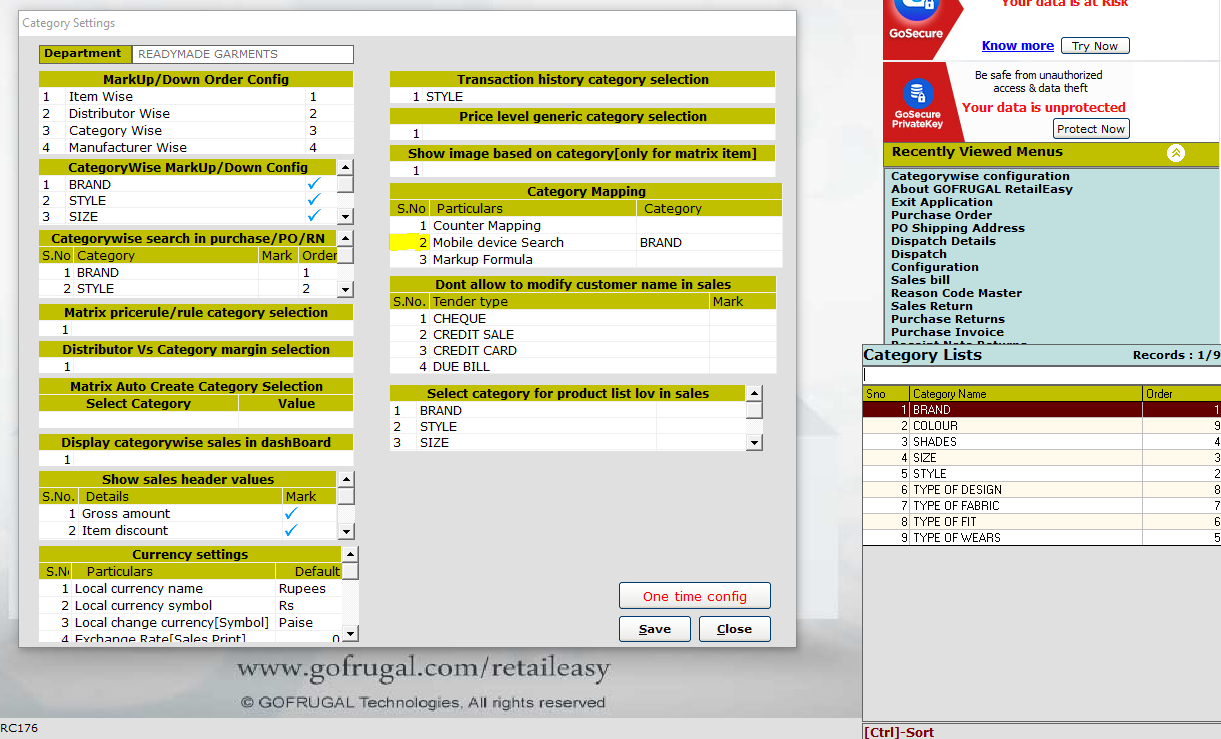Click Order column header in Category Lists
Image resolution: width=1221 pixels, height=739 pixels.
(x=1181, y=394)
